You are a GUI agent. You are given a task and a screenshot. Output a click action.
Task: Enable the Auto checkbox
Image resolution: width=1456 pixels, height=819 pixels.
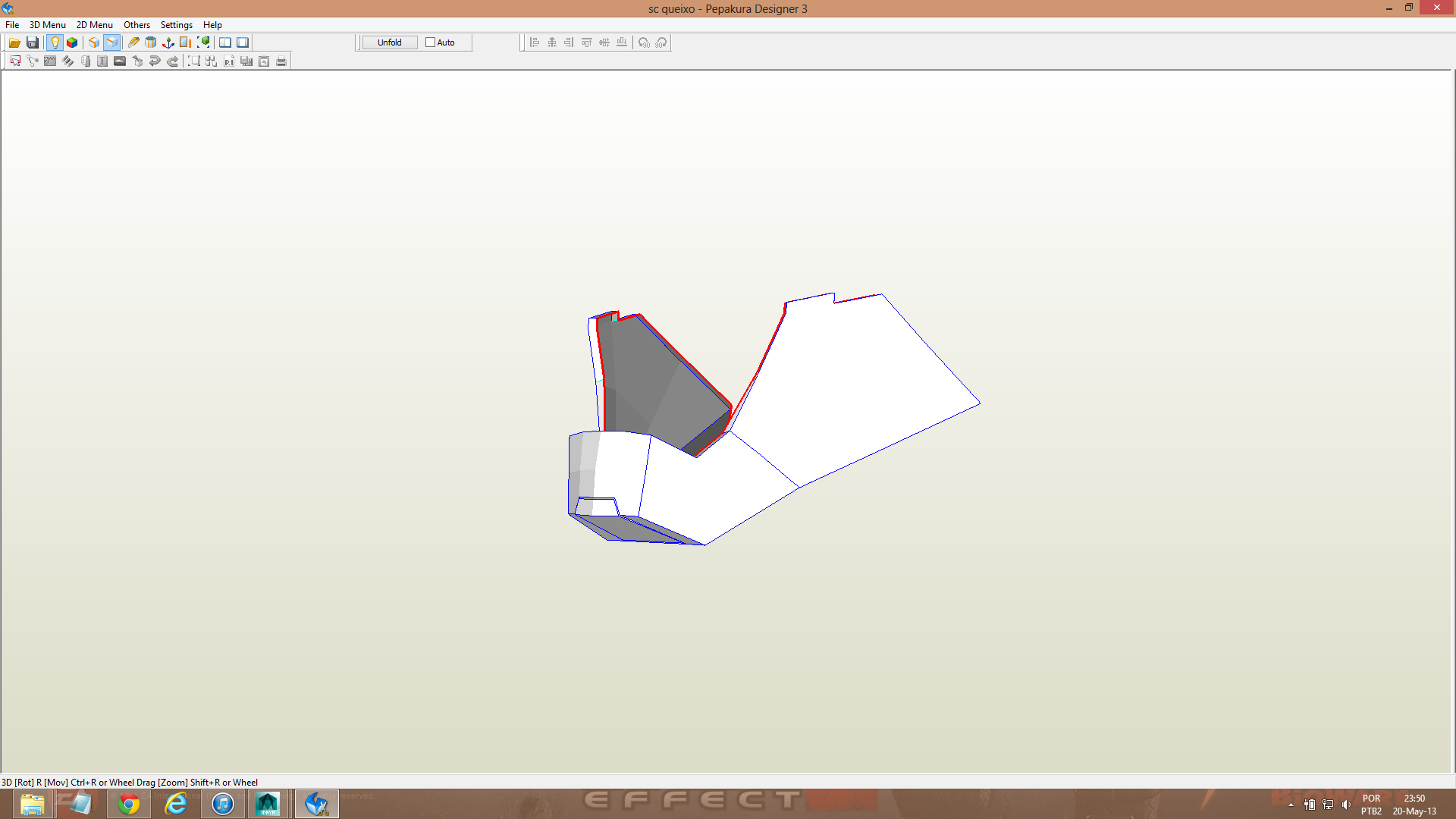tap(430, 42)
